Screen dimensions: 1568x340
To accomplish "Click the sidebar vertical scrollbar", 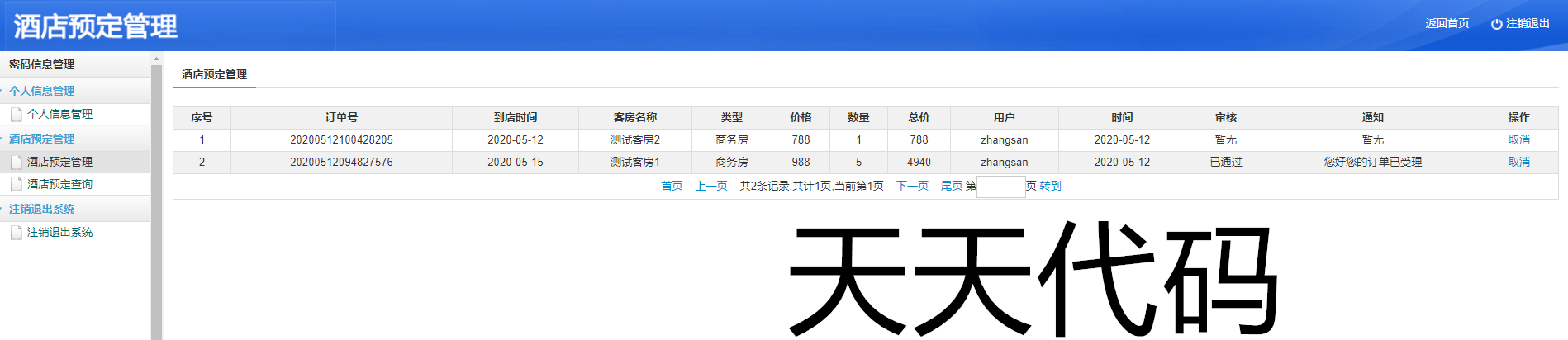I will [x=156, y=198].
